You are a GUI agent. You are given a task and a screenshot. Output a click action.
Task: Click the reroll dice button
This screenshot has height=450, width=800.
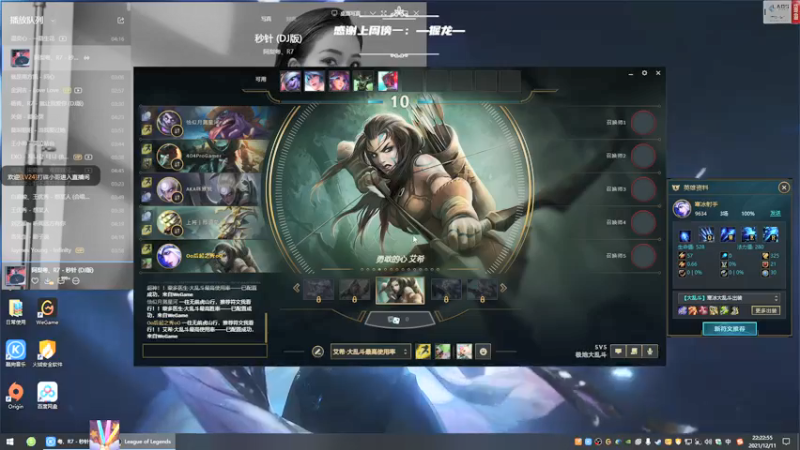[x=399, y=320]
